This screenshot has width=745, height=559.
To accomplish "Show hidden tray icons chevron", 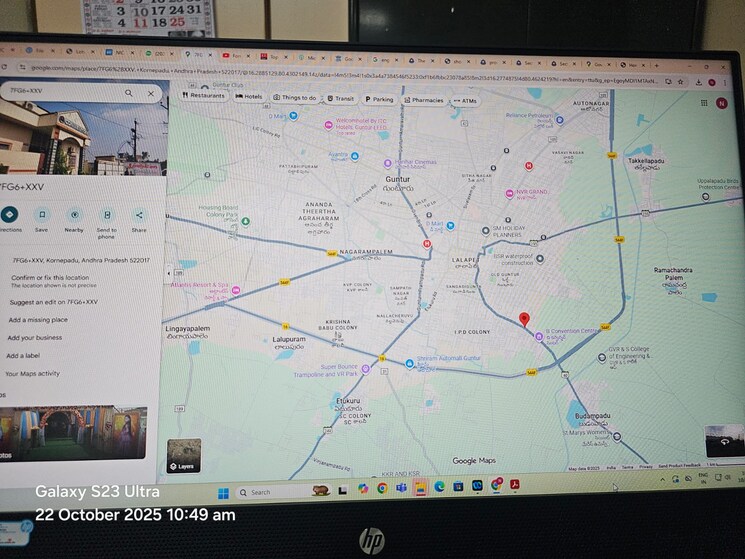I will tap(662, 480).
